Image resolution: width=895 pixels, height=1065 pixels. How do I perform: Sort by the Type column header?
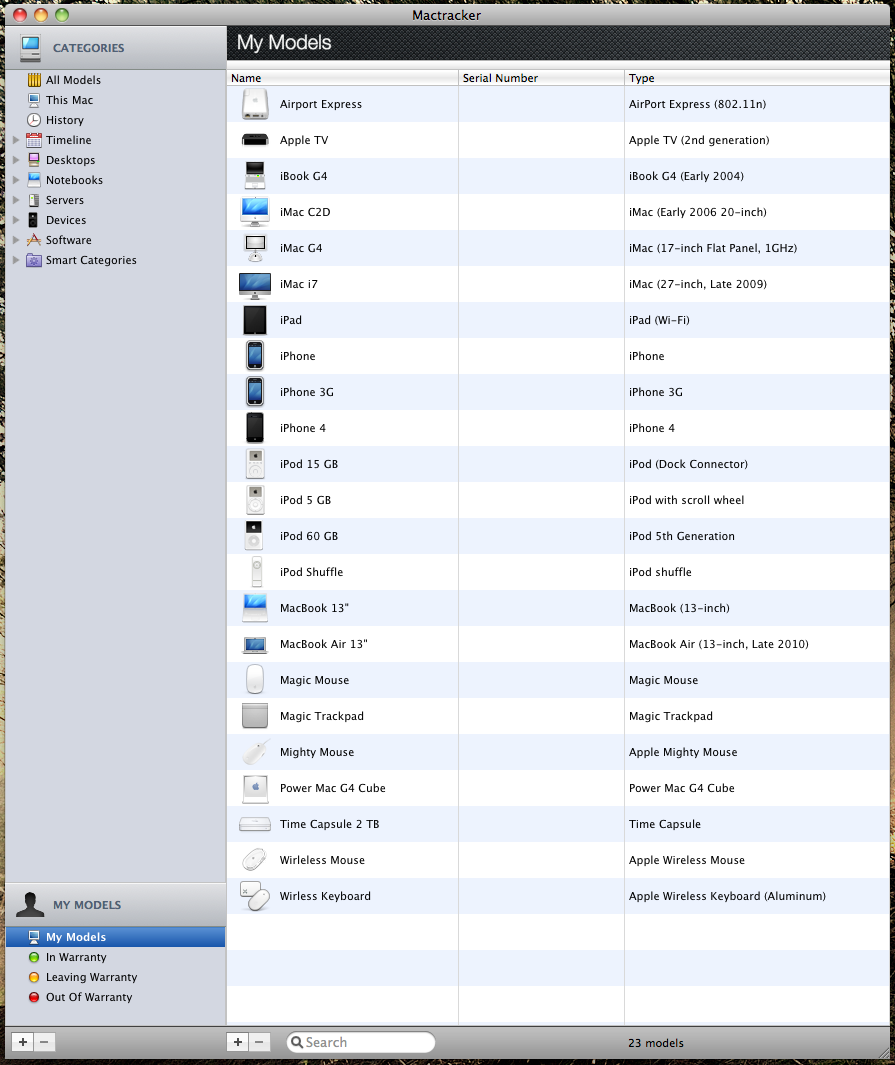pyautogui.click(x=757, y=78)
